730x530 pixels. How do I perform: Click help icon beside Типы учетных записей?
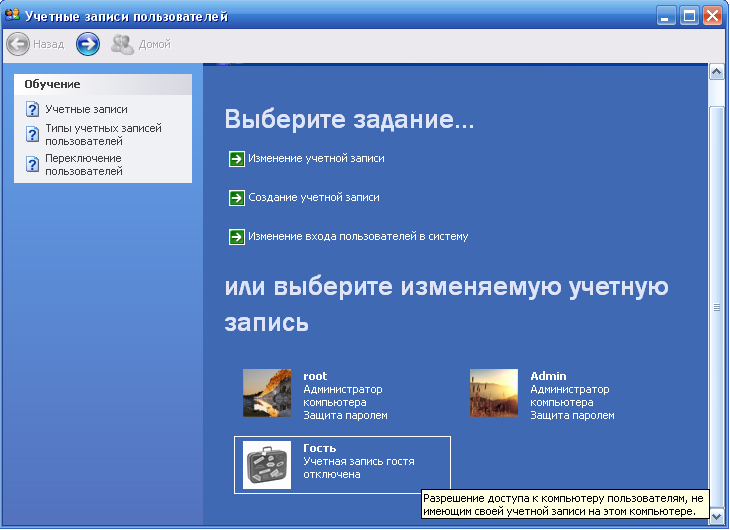pos(32,135)
